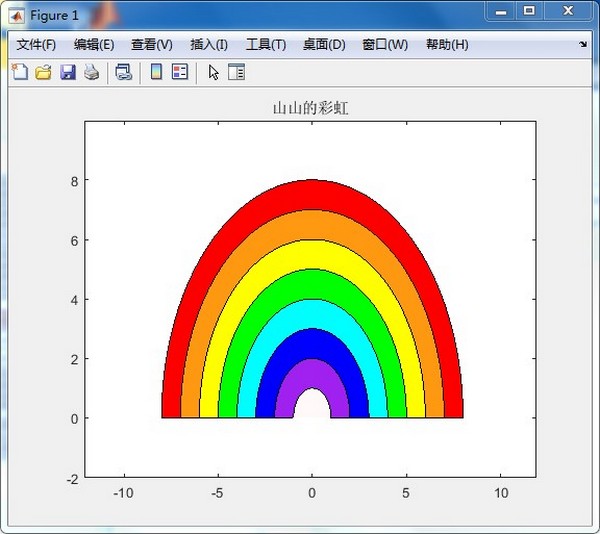This screenshot has height=534, width=600.
Task: Open the 工具(T) menu
Action: 266,45
